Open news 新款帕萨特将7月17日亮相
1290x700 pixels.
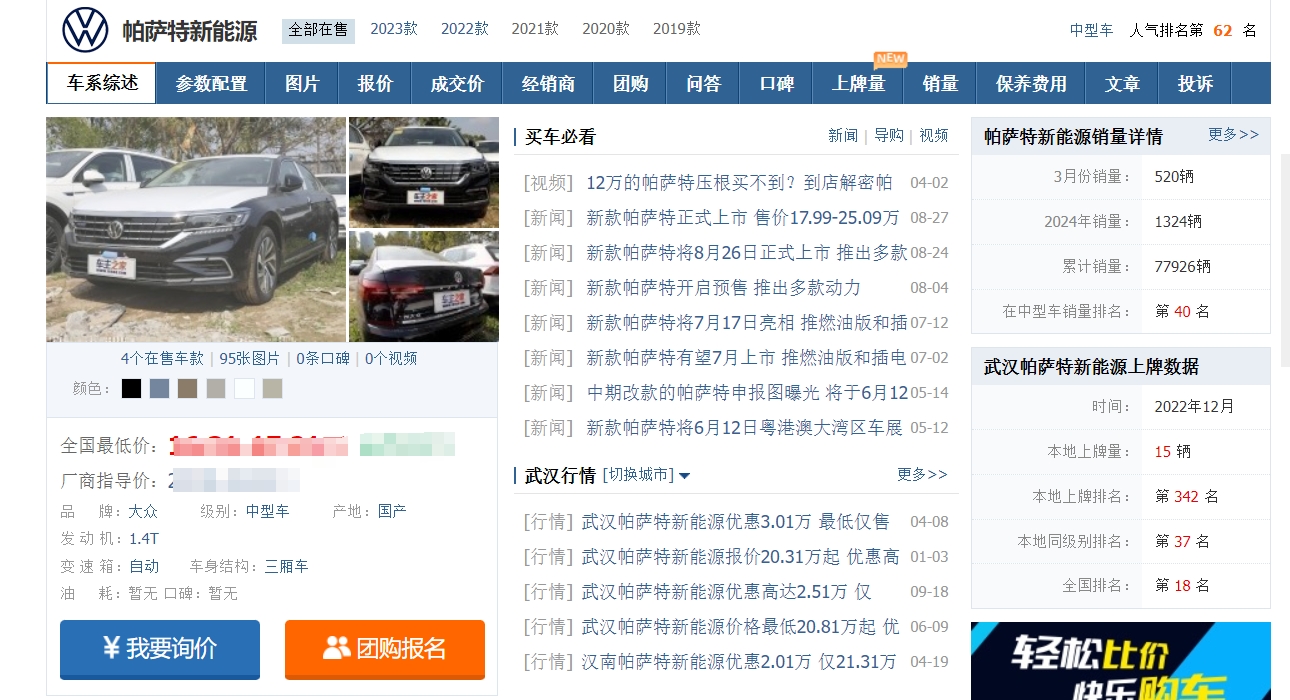coord(747,322)
